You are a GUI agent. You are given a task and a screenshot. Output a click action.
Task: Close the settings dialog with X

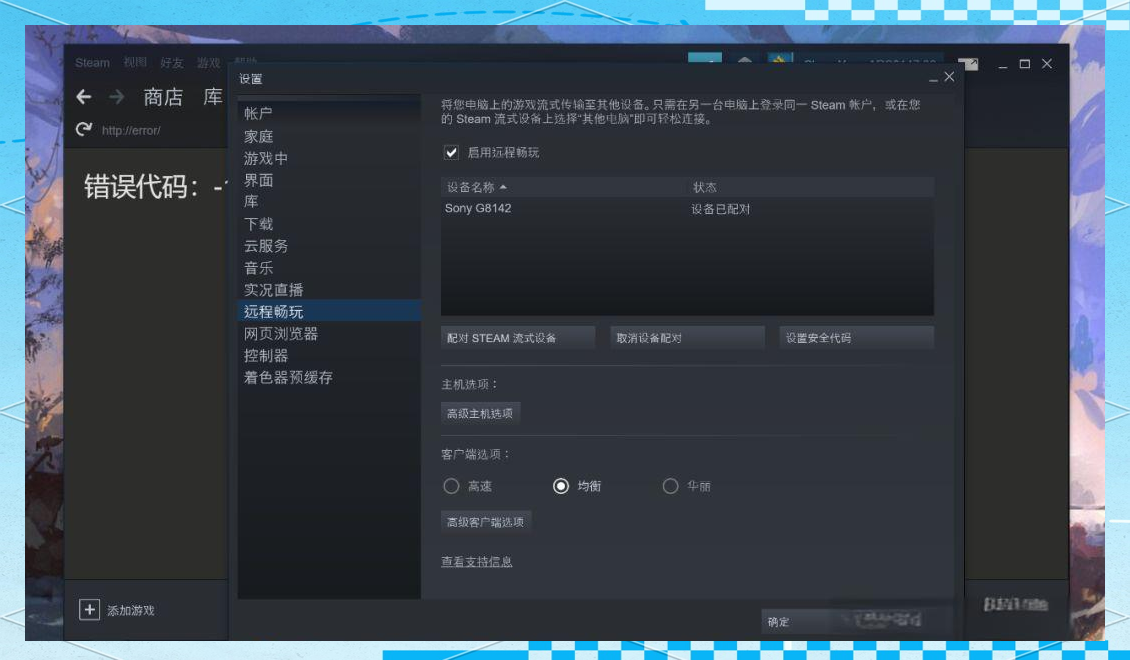[949, 77]
